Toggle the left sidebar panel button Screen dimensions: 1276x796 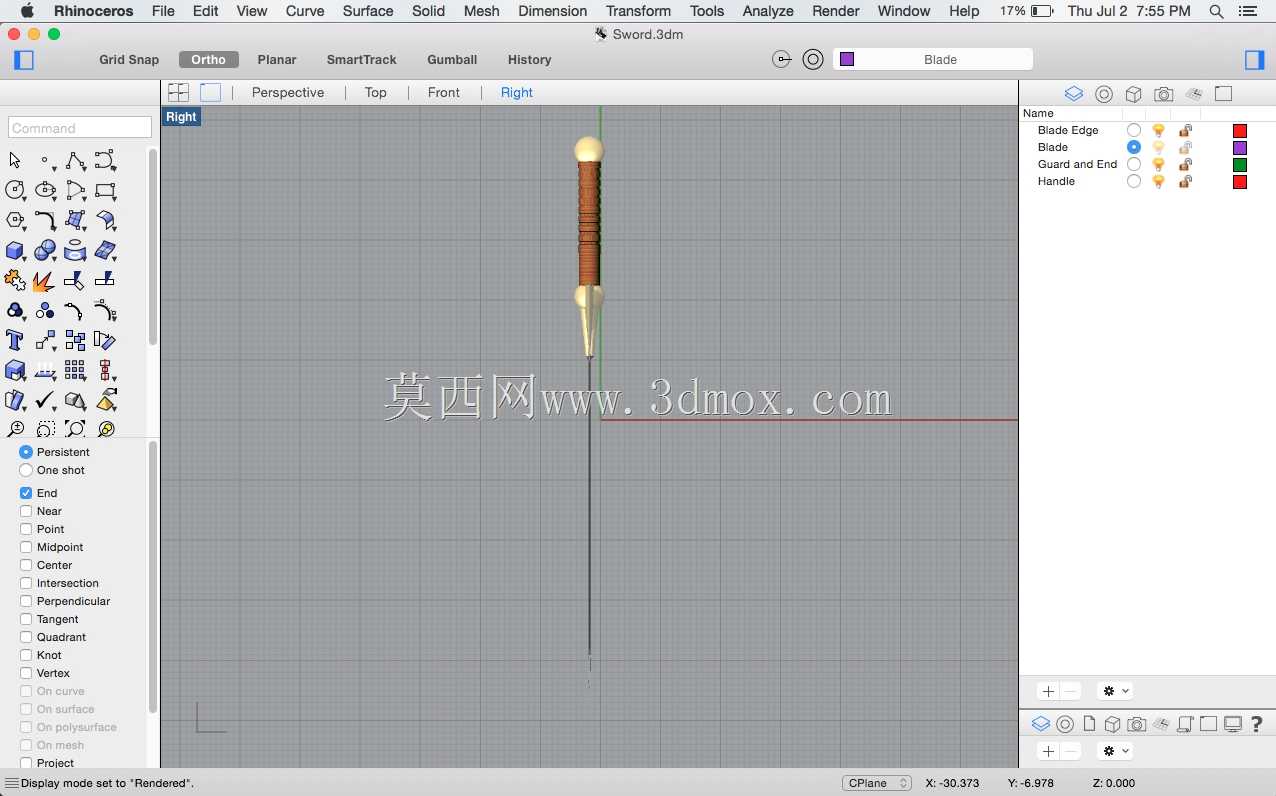(24, 60)
